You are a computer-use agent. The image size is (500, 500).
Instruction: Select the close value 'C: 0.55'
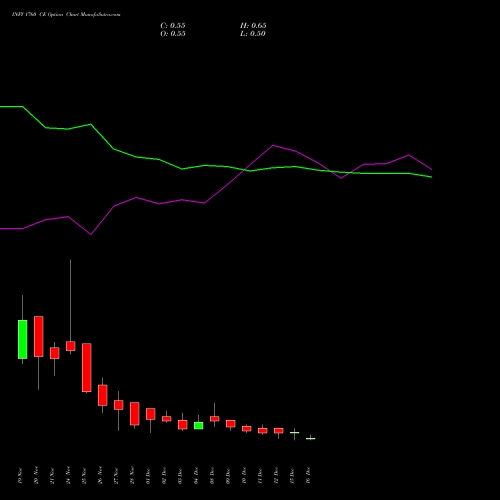pyautogui.click(x=173, y=26)
